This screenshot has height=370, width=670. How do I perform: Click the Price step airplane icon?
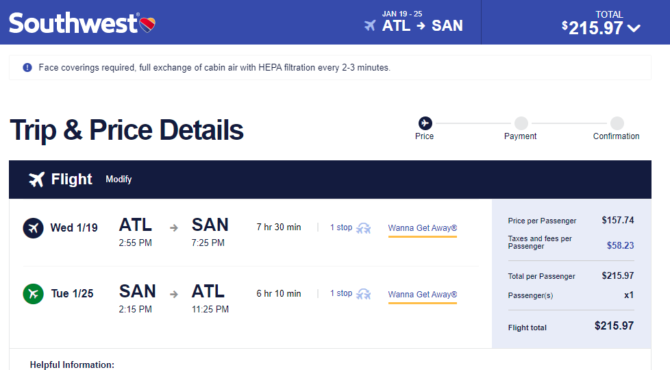click(425, 123)
